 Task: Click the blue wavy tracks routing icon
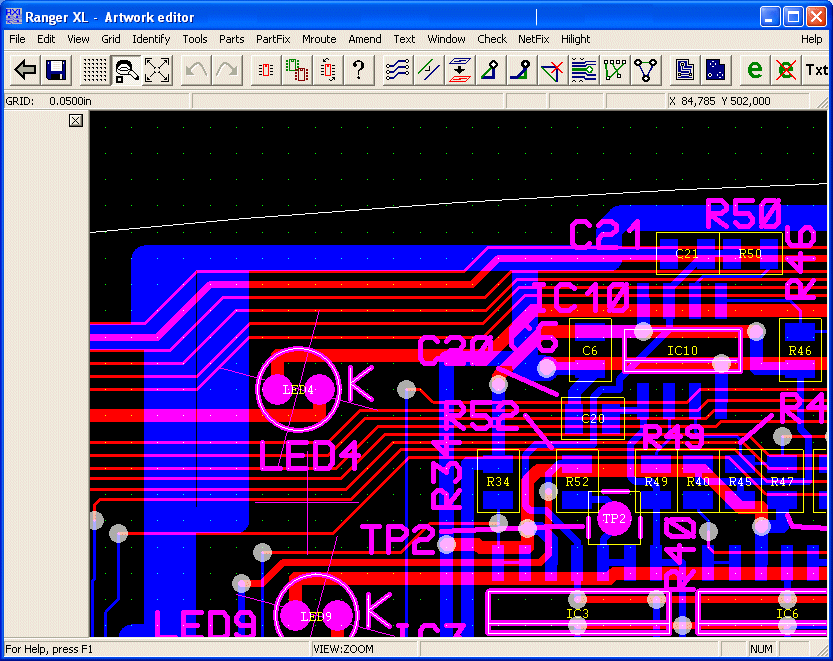(397, 70)
